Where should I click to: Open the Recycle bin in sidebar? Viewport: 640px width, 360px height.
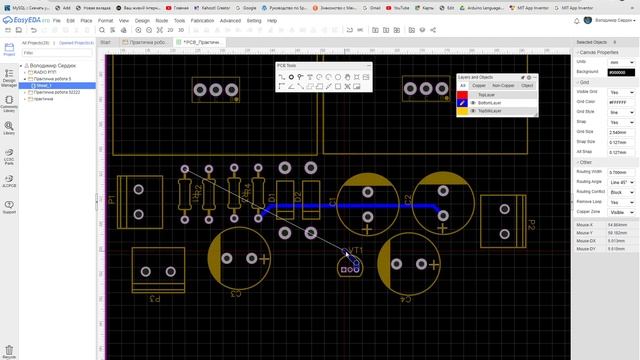click(9, 352)
